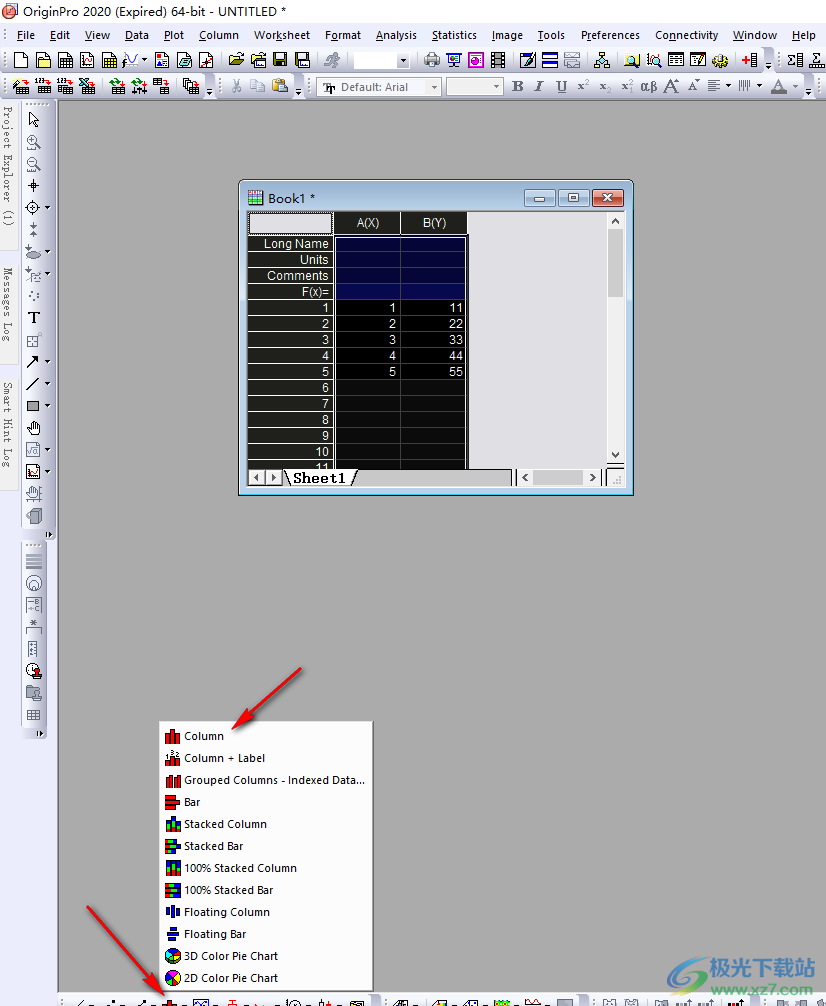Choose Stacked Column from the plot popup
The height and width of the screenshot is (1006, 826).
point(266,824)
